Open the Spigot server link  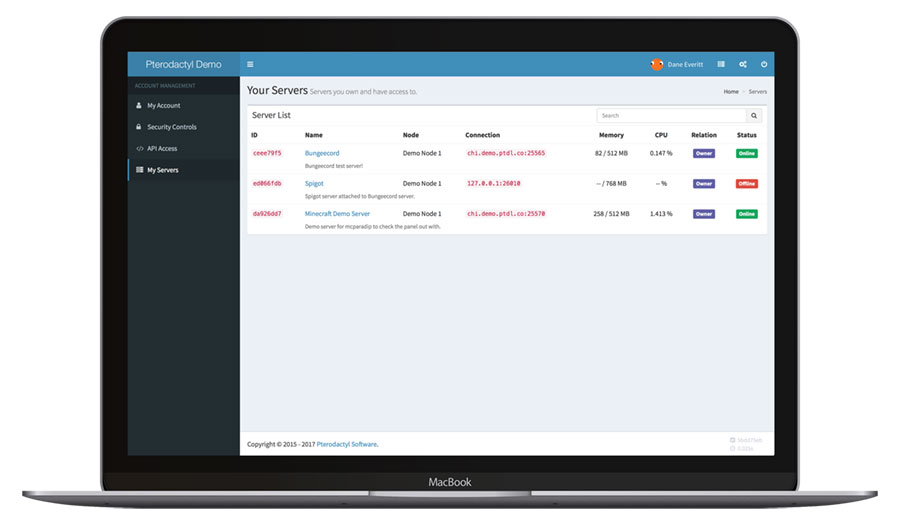(314, 184)
